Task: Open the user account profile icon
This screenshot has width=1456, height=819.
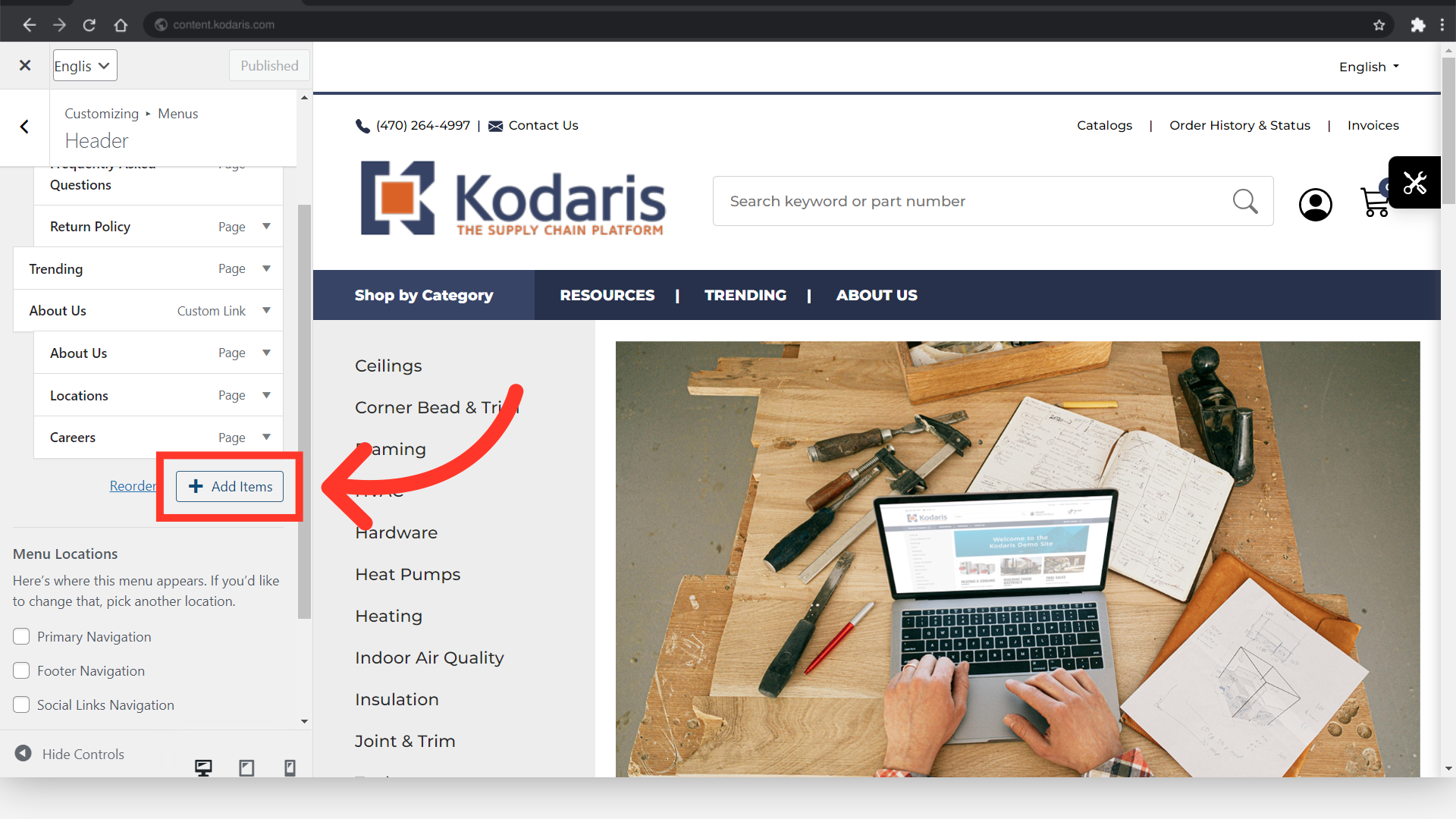Action: click(1315, 204)
